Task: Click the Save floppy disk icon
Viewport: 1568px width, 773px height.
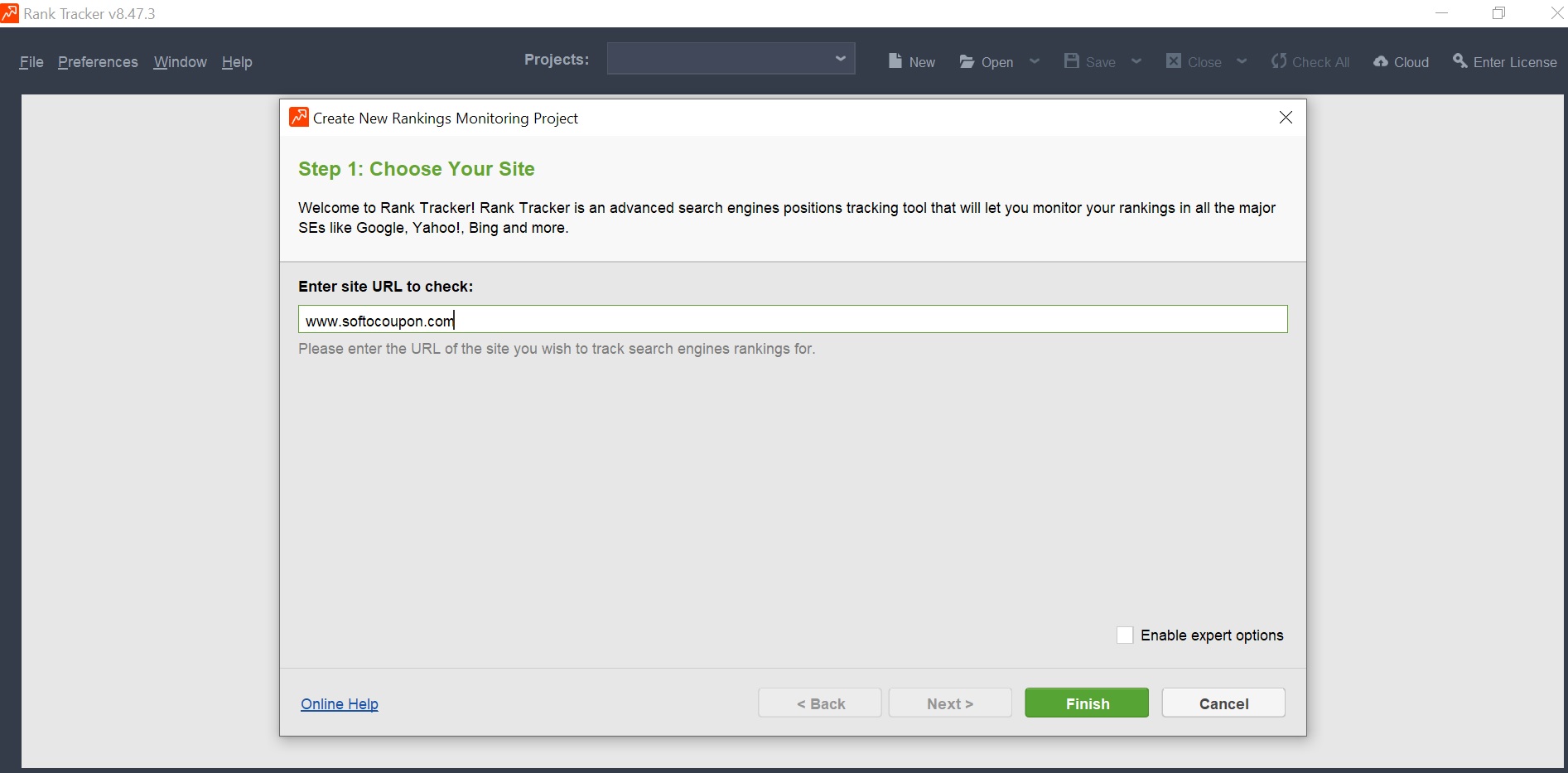Action: coord(1072,61)
